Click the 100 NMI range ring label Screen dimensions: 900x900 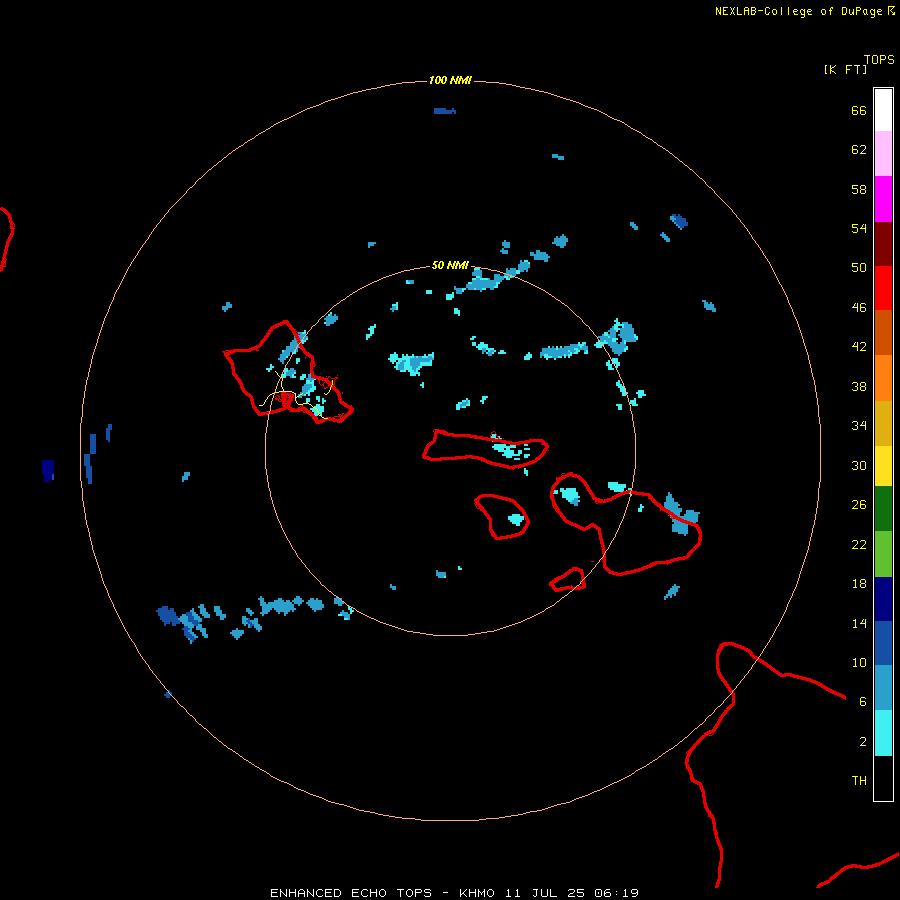click(450, 80)
